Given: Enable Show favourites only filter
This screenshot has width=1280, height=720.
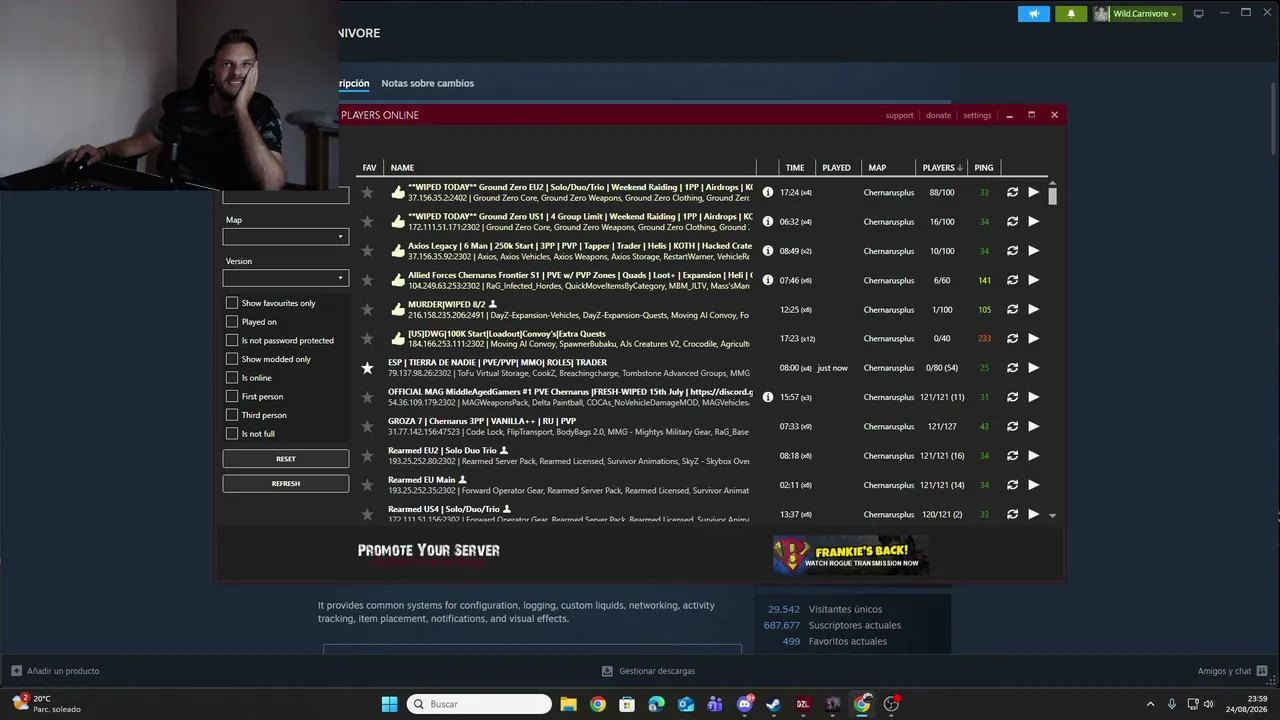Looking at the screenshot, I should point(232,303).
